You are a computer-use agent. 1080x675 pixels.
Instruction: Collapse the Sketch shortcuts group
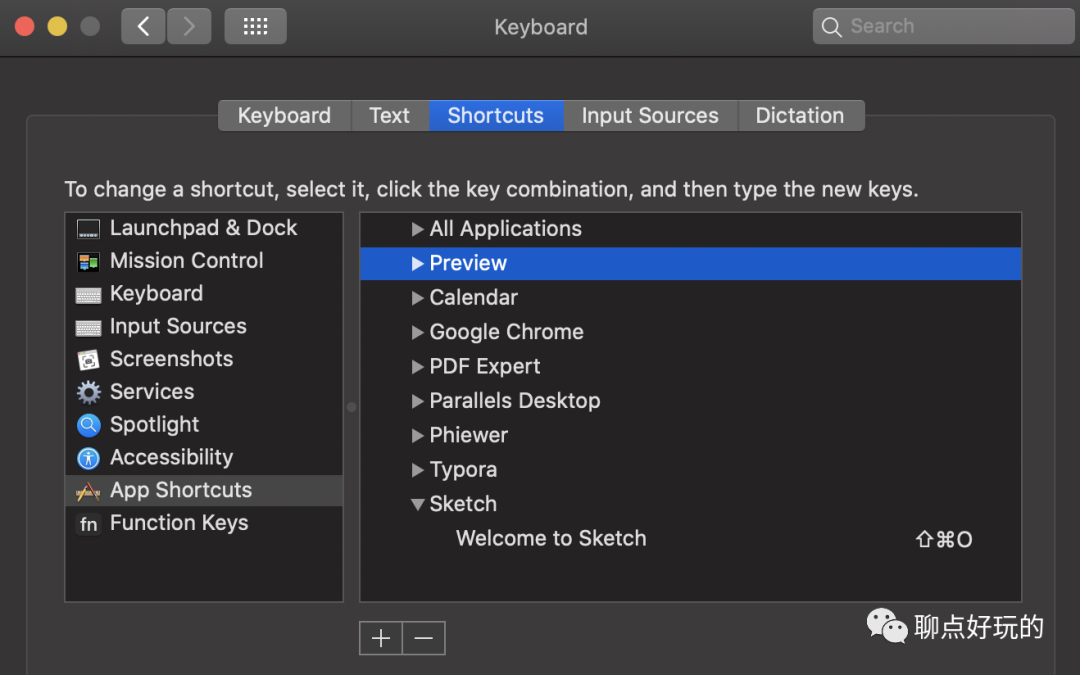(417, 504)
